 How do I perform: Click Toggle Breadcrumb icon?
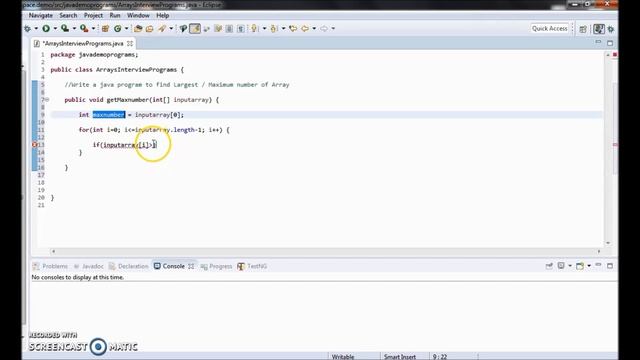point(183,29)
